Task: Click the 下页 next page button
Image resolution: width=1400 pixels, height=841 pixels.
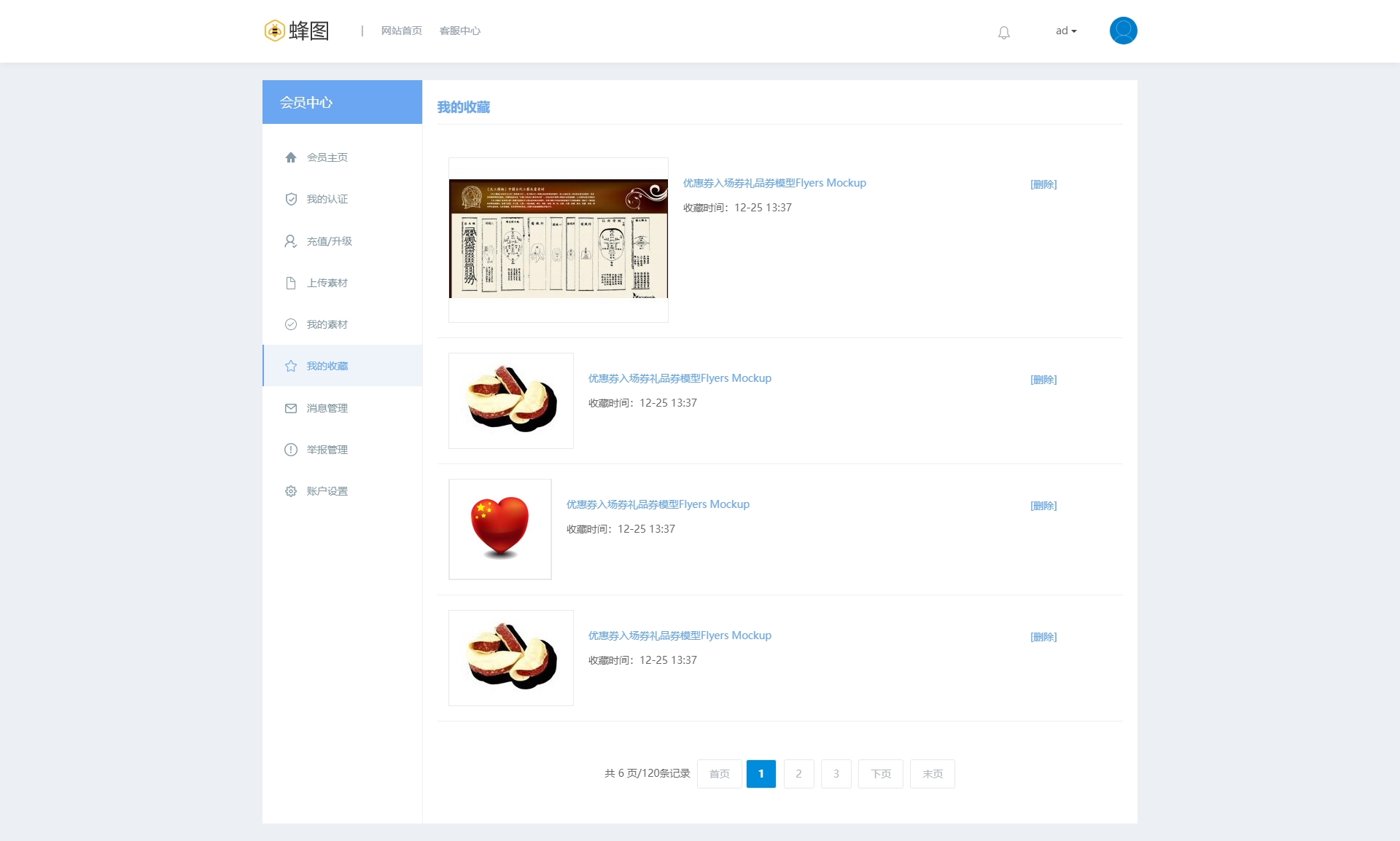Action: click(881, 774)
